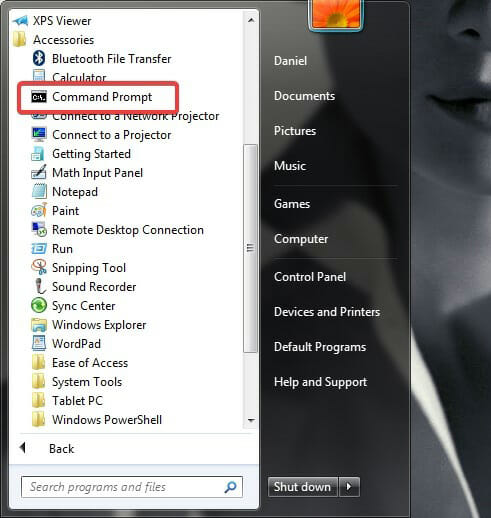Select WordPad text entry

76,344
